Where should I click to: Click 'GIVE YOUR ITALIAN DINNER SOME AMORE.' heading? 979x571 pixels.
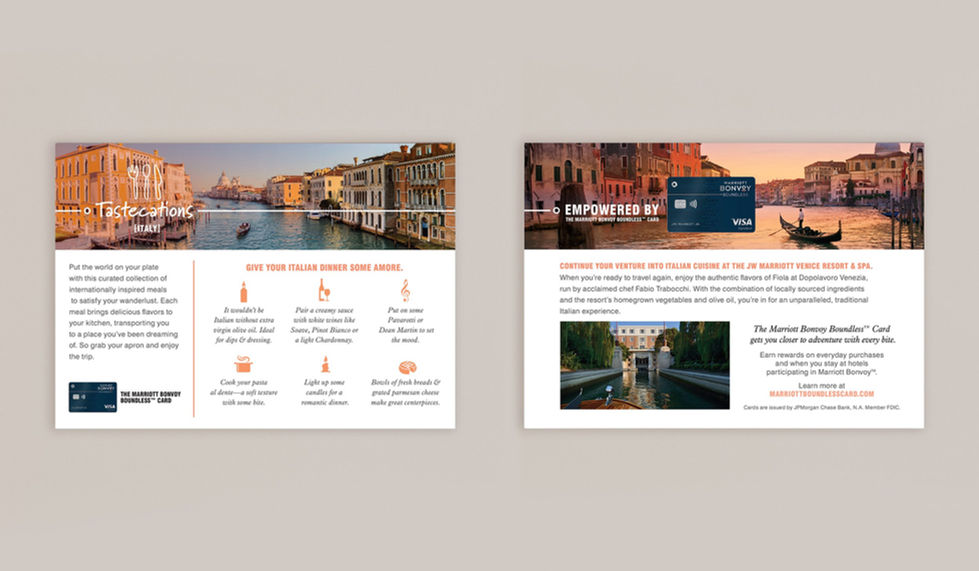pos(324,268)
